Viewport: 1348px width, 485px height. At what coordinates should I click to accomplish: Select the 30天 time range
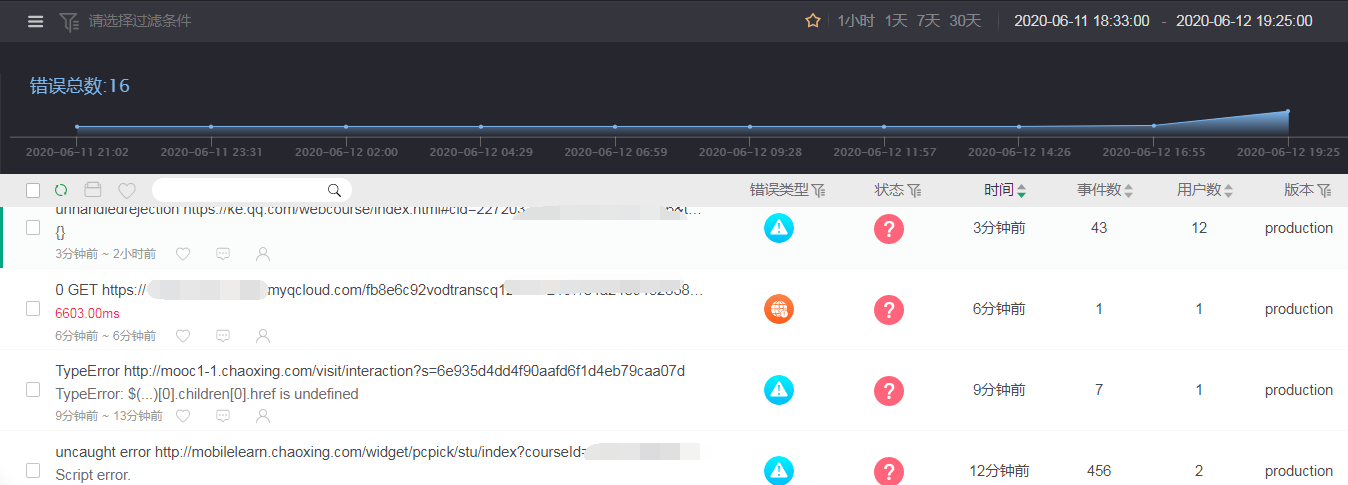coord(965,21)
